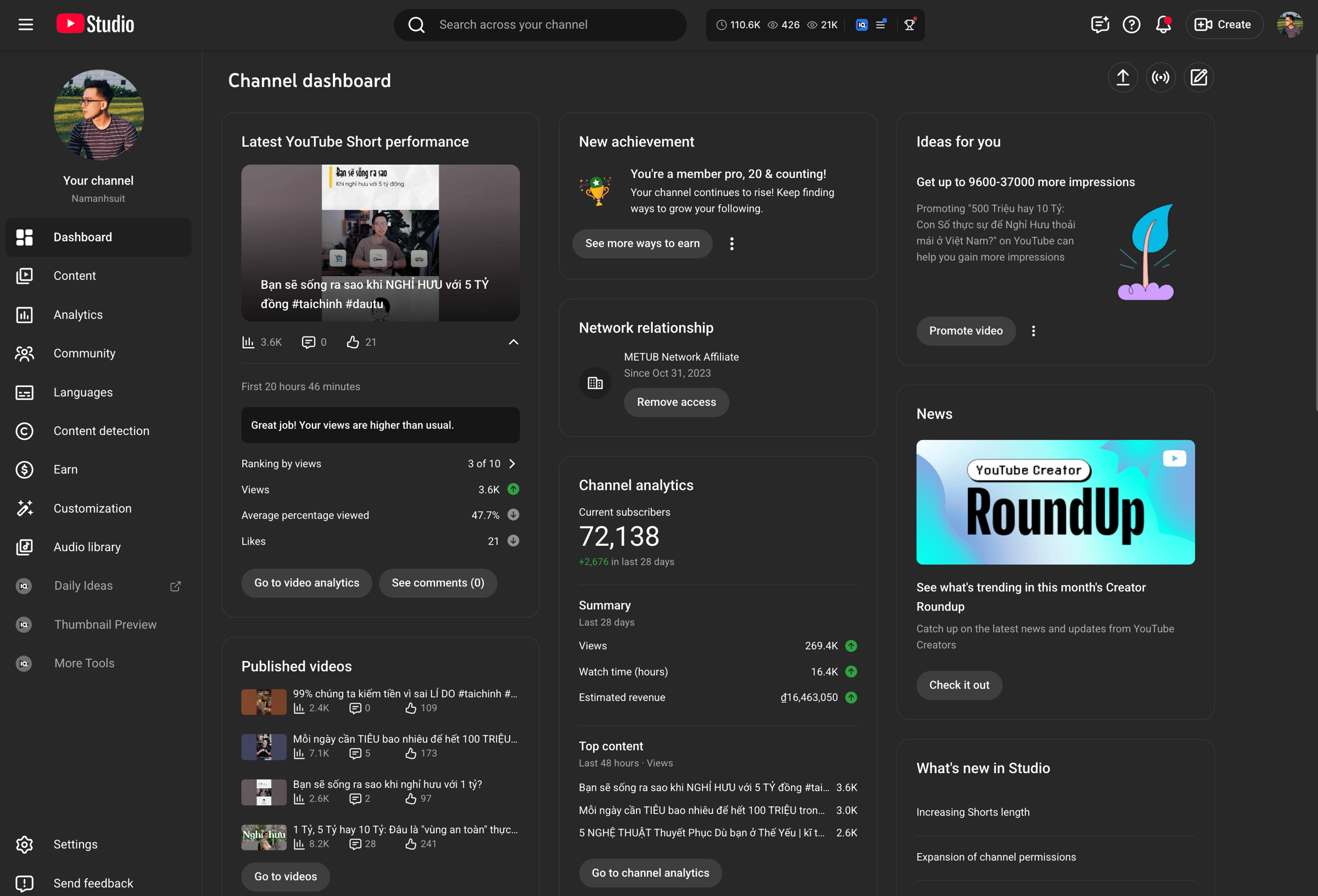Open the YouTube Creator RoundUp news image

point(1055,502)
